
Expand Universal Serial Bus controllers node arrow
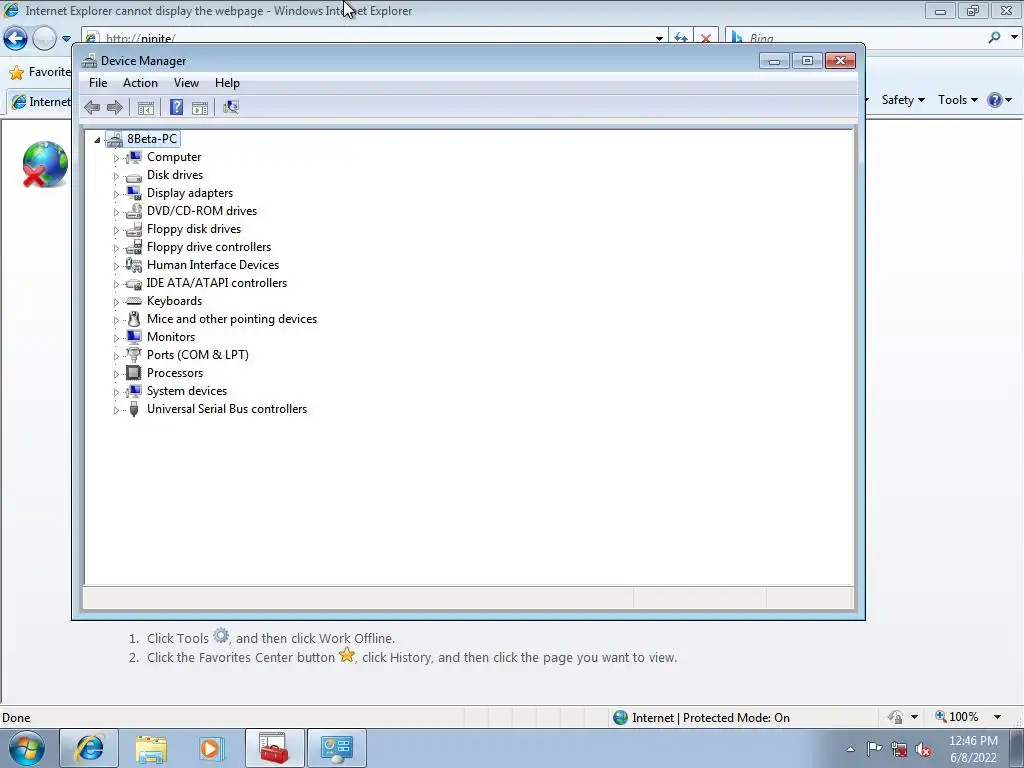point(116,409)
